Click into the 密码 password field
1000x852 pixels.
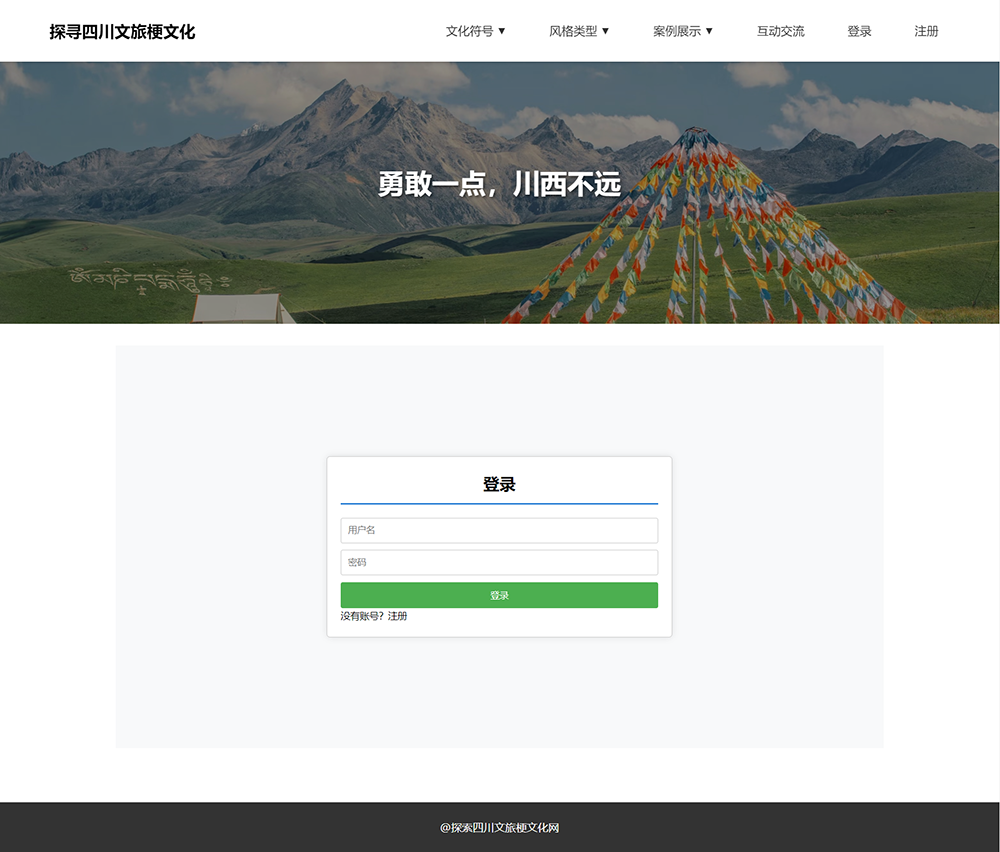[x=499, y=562]
